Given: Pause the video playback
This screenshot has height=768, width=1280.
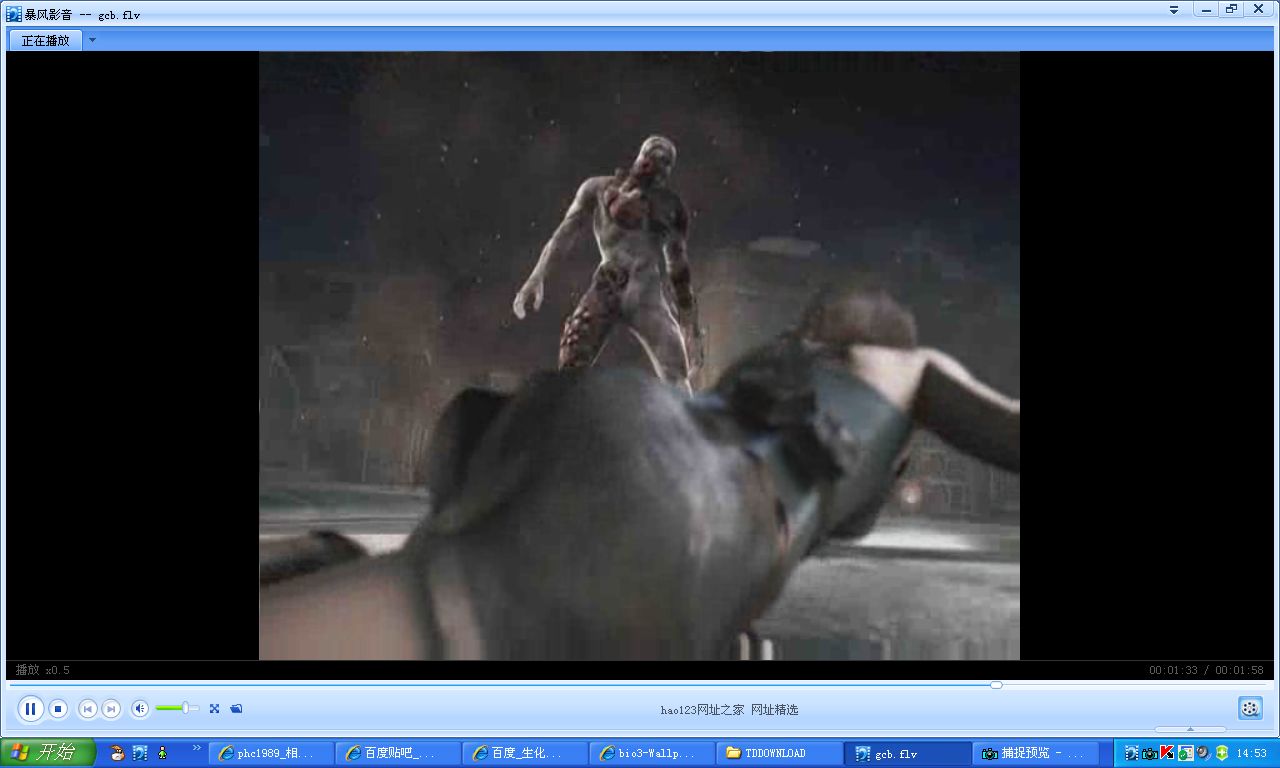Looking at the screenshot, I should 30,709.
